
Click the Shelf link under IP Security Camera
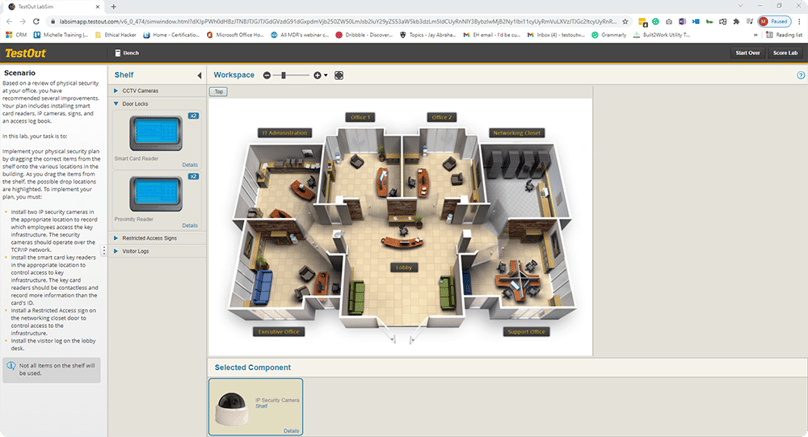(x=261, y=406)
